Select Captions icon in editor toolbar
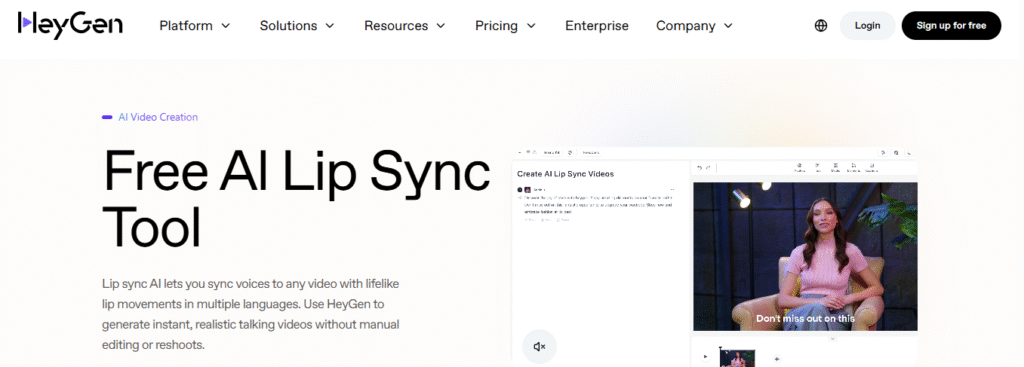Image resolution: width=1024 pixels, height=367 pixels. click(871, 168)
